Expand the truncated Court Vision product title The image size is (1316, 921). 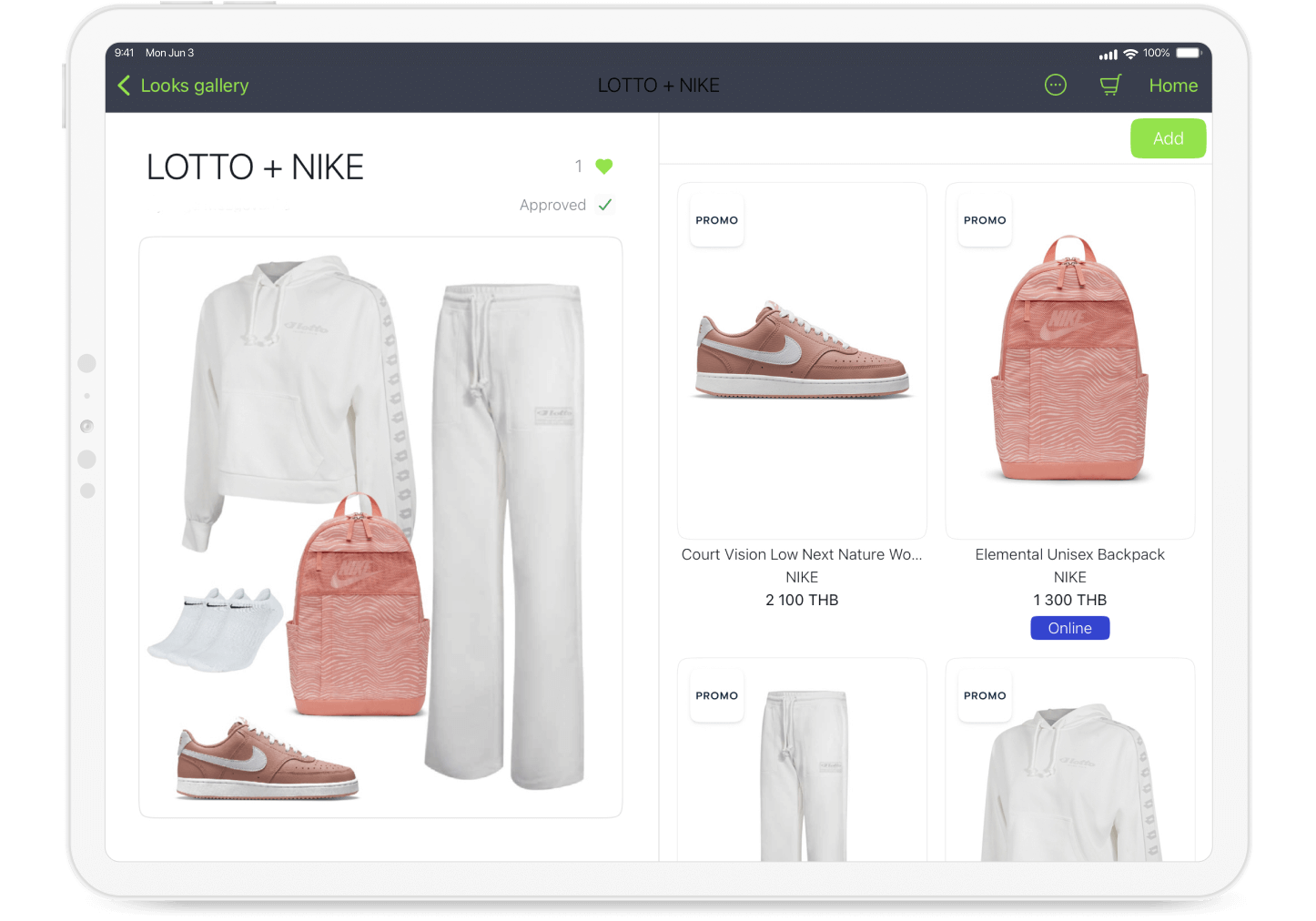[802, 554]
